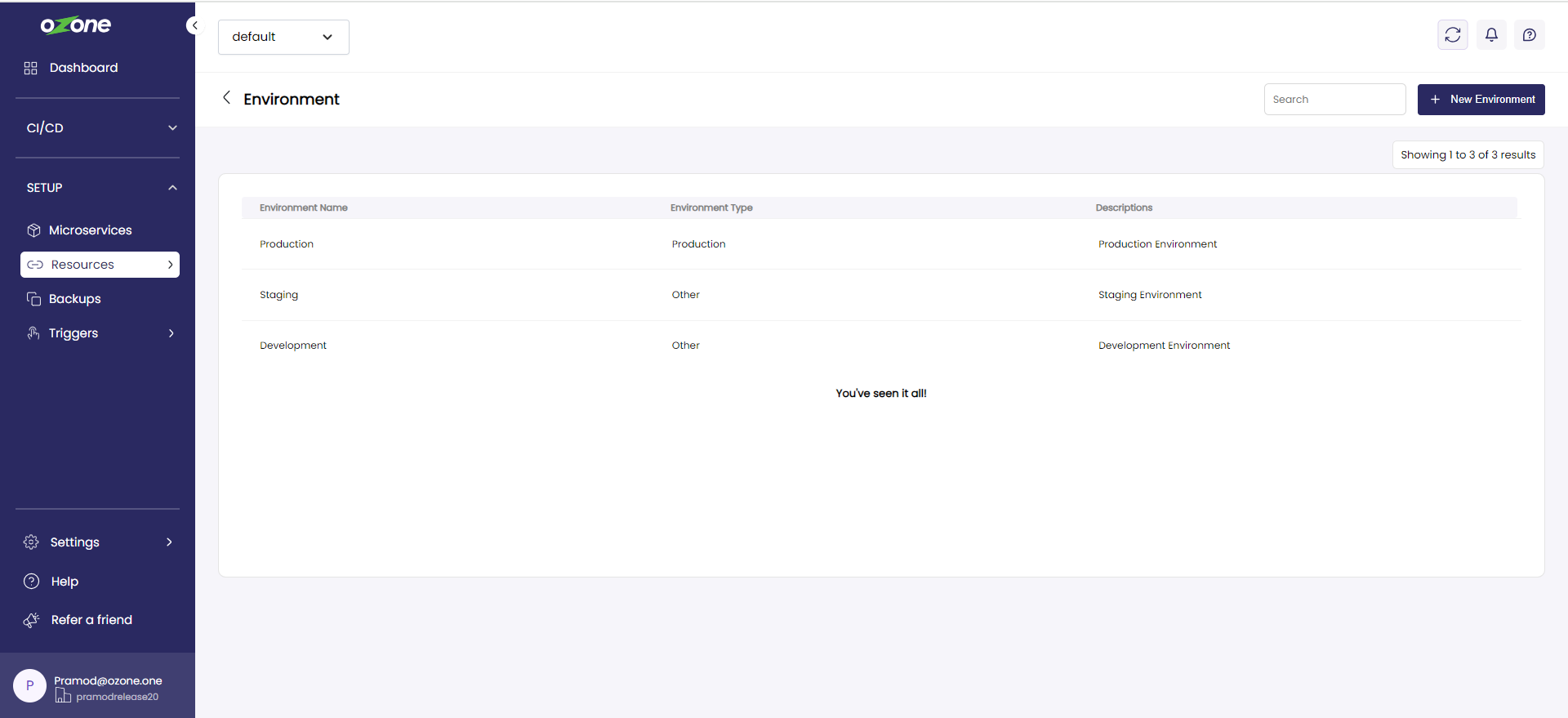This screenshot has height=718, width=1568.
Task: Open the Backups section
Action: (x=74, y=299)
